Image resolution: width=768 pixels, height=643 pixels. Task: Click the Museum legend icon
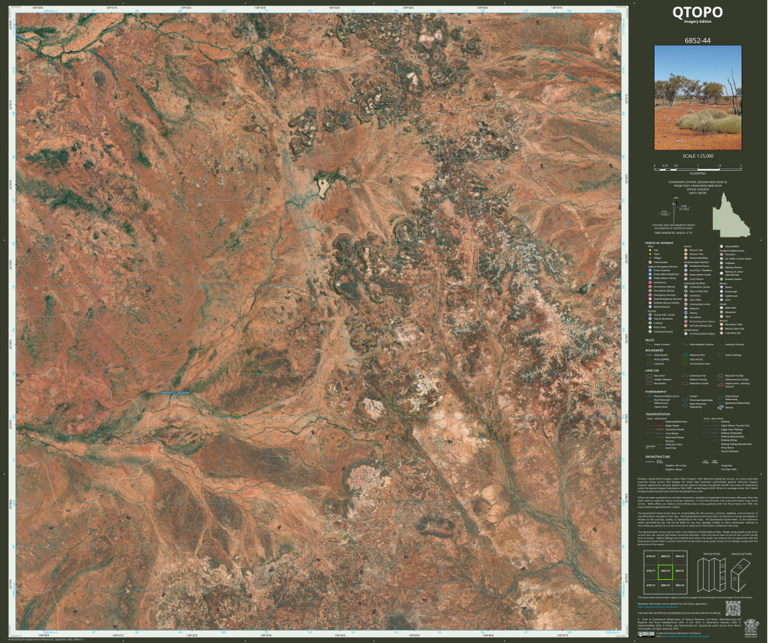(x=686, y=309)
